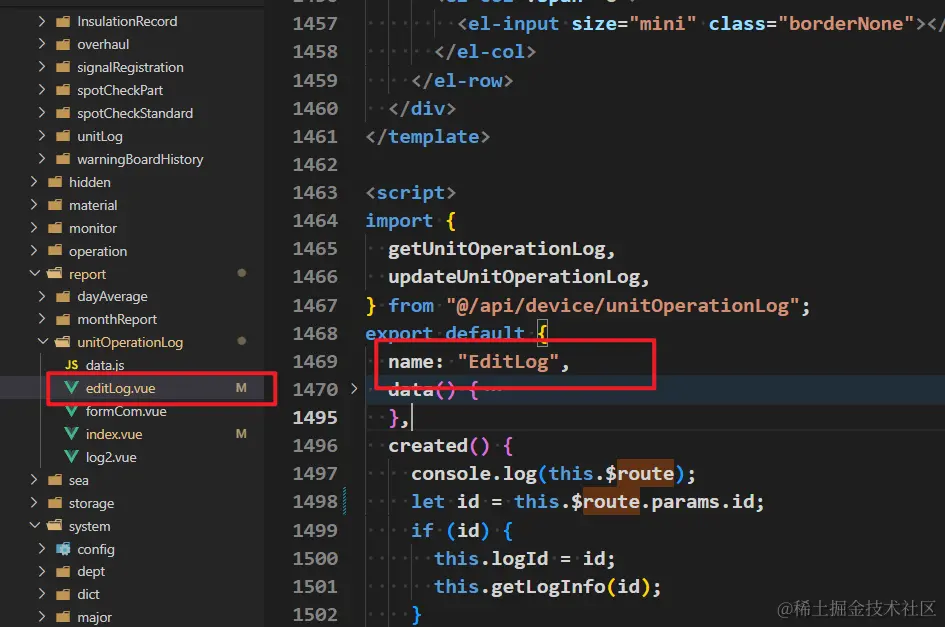Select the spotCheckStandard folder name
945x627 pixels.
135,113
